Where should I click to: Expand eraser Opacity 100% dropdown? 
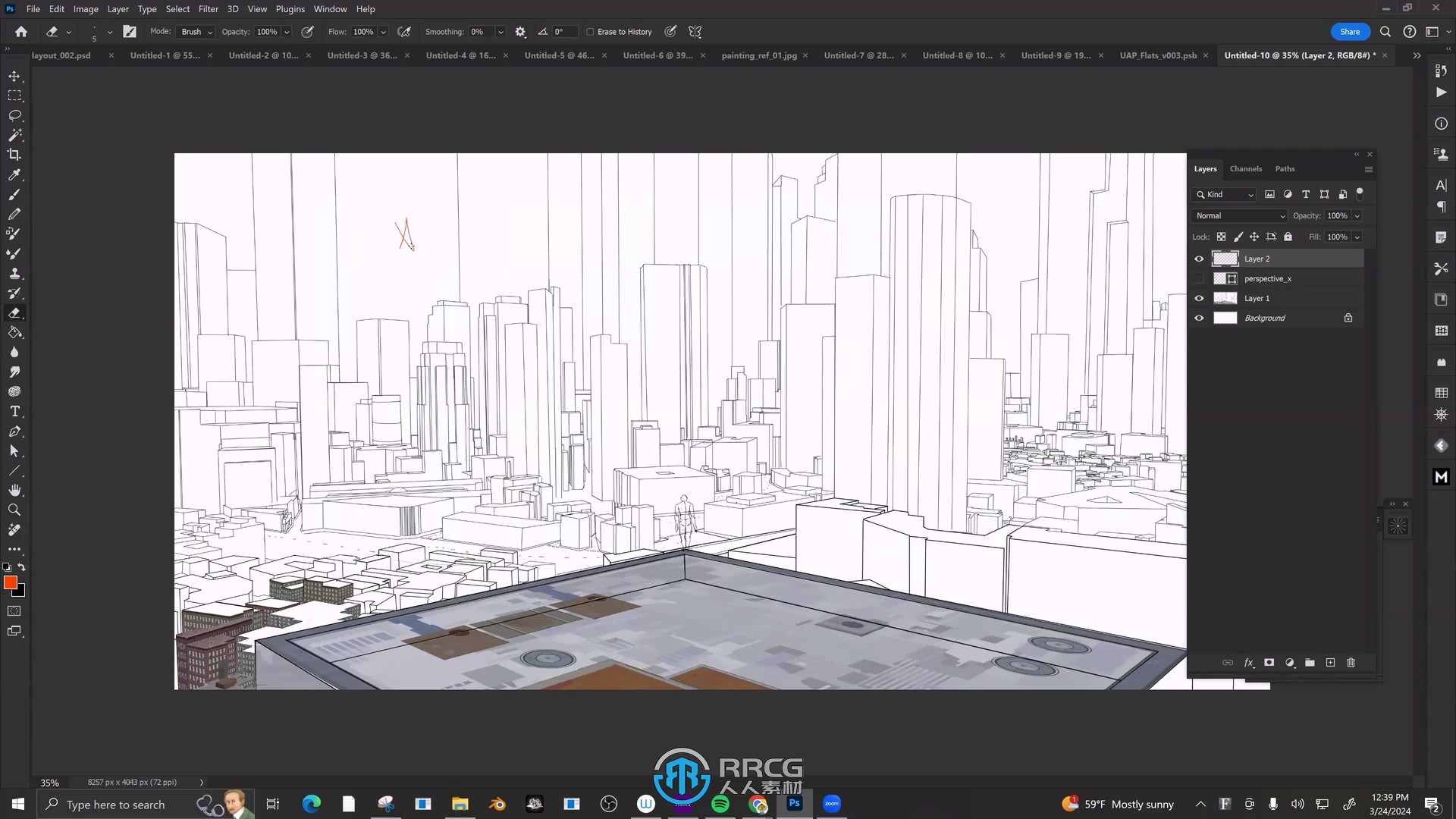[x=287, y=32]
